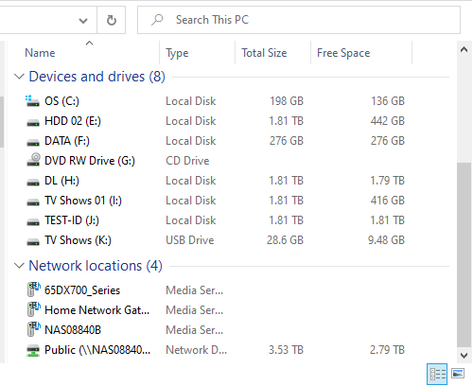Click the Public network drive icon
The width and height of the screenshot is (473, 386).
point(33,351)
